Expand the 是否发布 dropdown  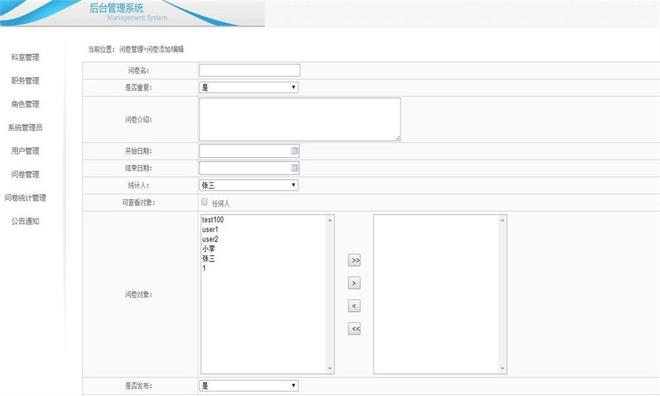[x=249, y=385]
